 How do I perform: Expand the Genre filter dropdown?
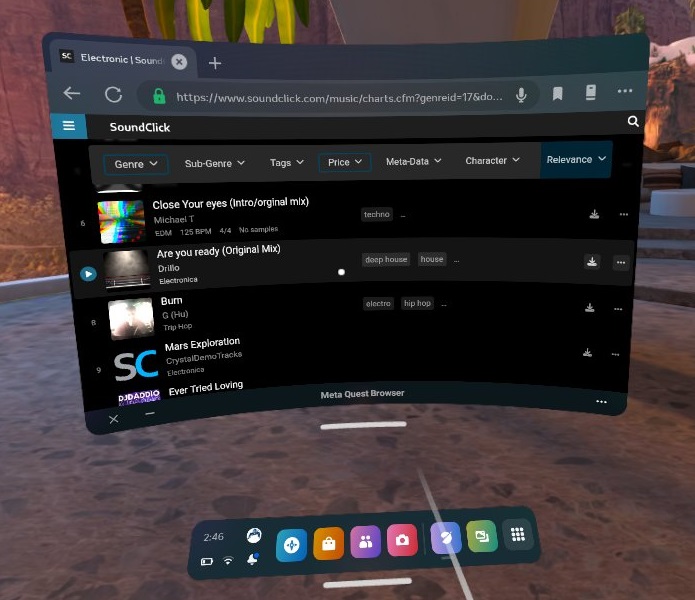(x=135, y=164)
